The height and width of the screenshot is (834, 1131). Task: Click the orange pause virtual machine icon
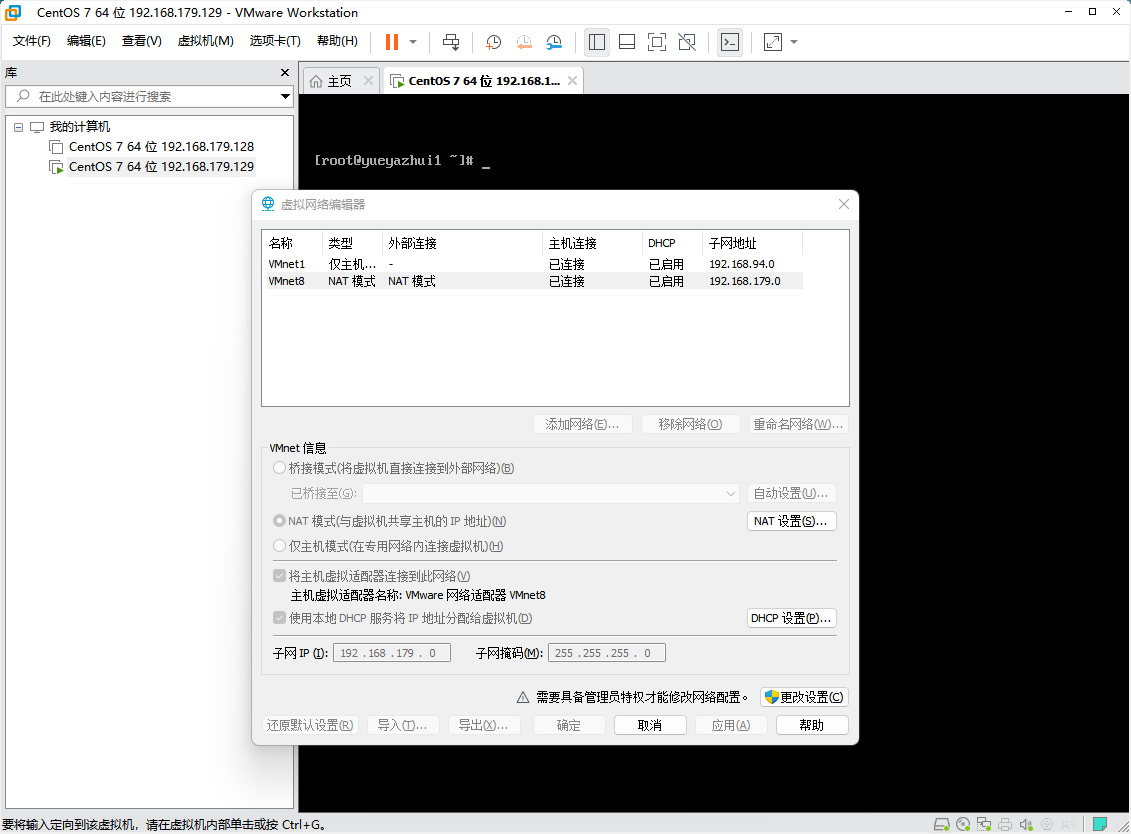pos(392,42)
